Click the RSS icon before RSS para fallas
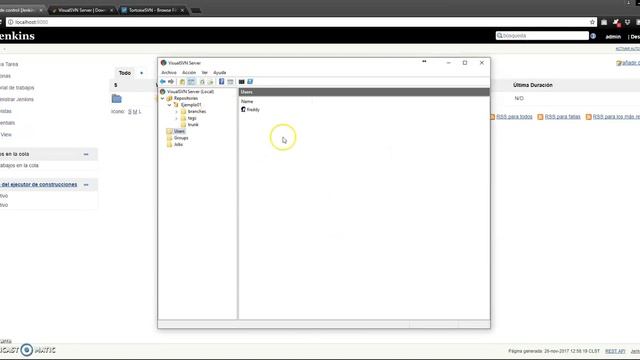640x360 pixels. pos(540,117)
